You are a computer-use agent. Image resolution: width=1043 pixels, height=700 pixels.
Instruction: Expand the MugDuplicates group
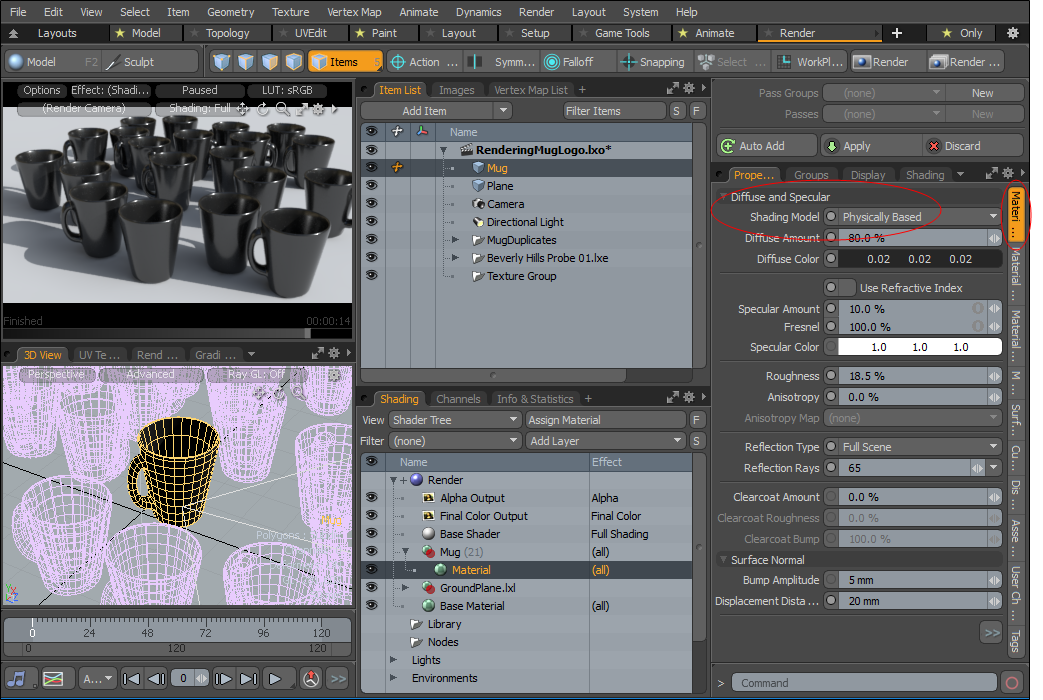(x=455, y=240)
